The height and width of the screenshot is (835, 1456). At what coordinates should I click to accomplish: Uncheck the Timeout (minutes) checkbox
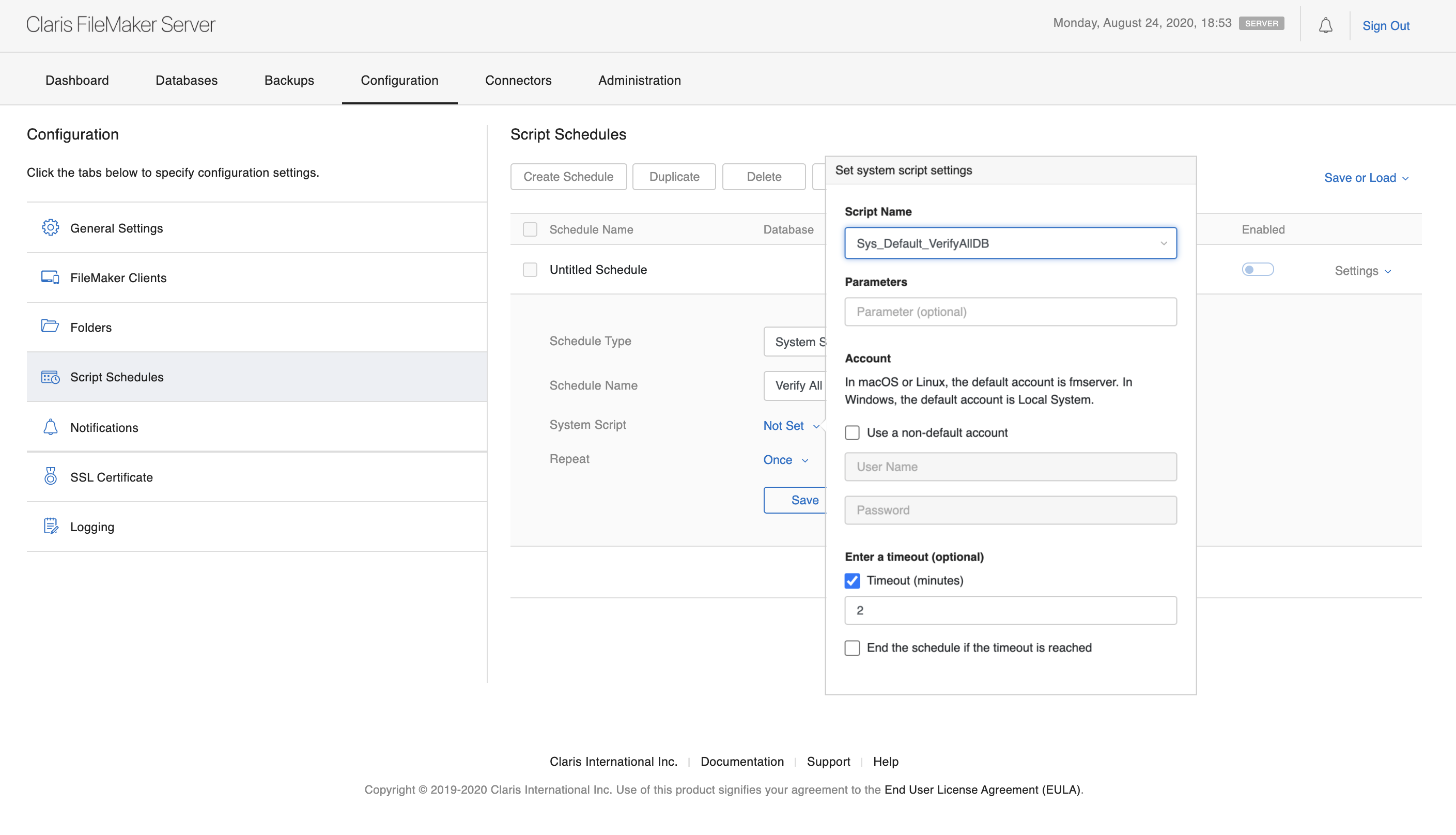[x=852, y=580]
